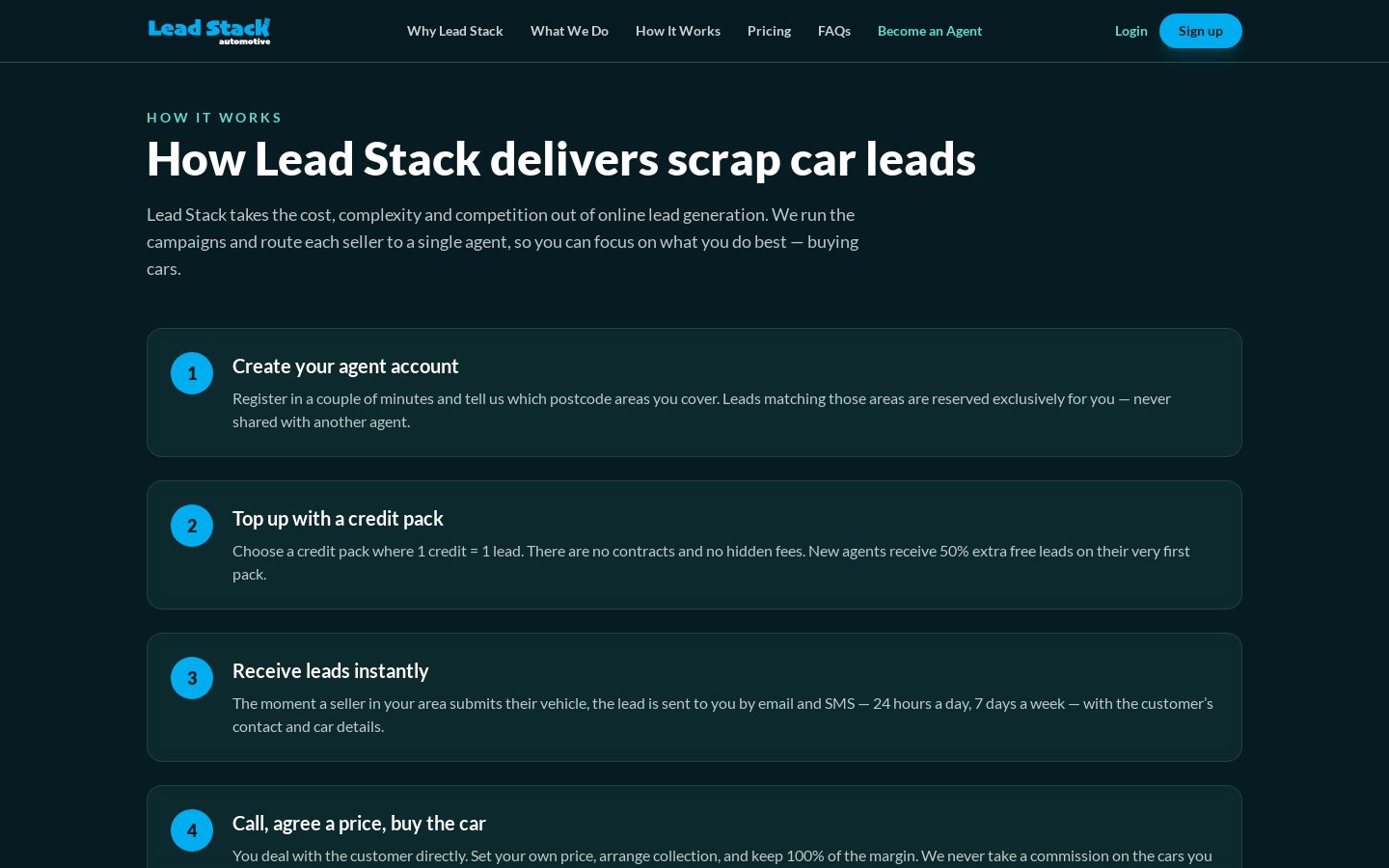Click the step 3 description about email and SMS

click(x=722, y=715)
